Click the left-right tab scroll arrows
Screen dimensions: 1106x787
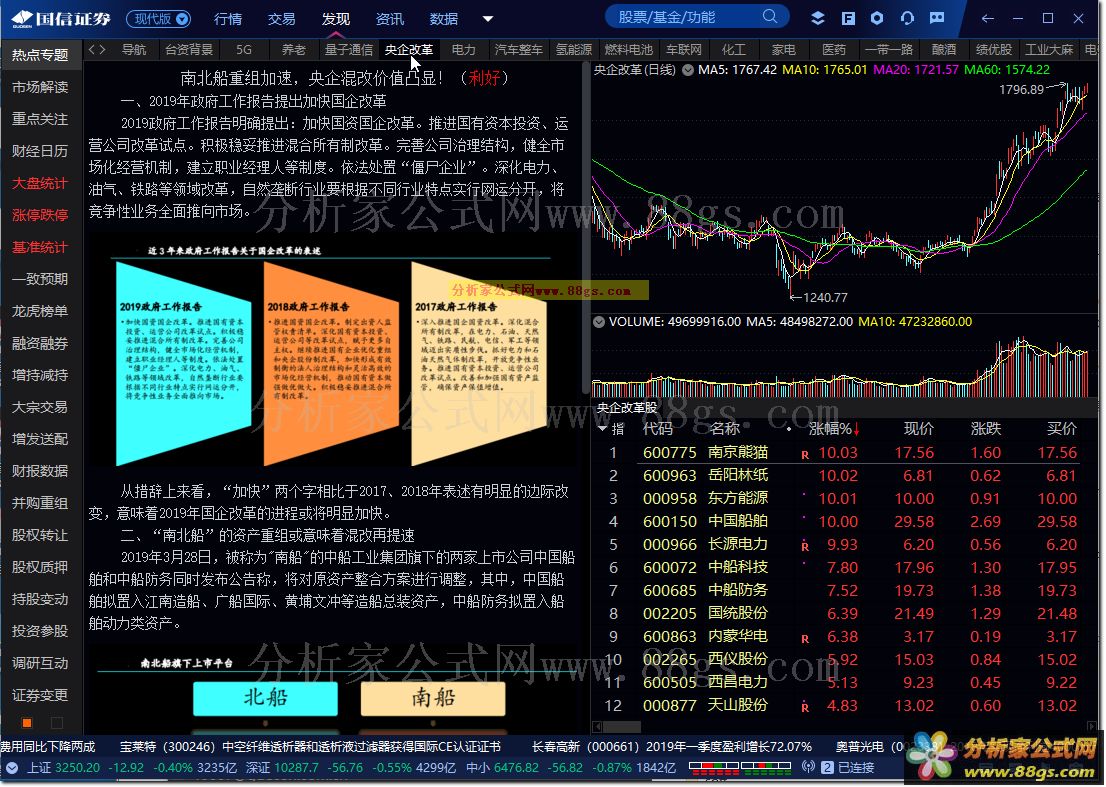pyautogui.click(x=97, y=49)
